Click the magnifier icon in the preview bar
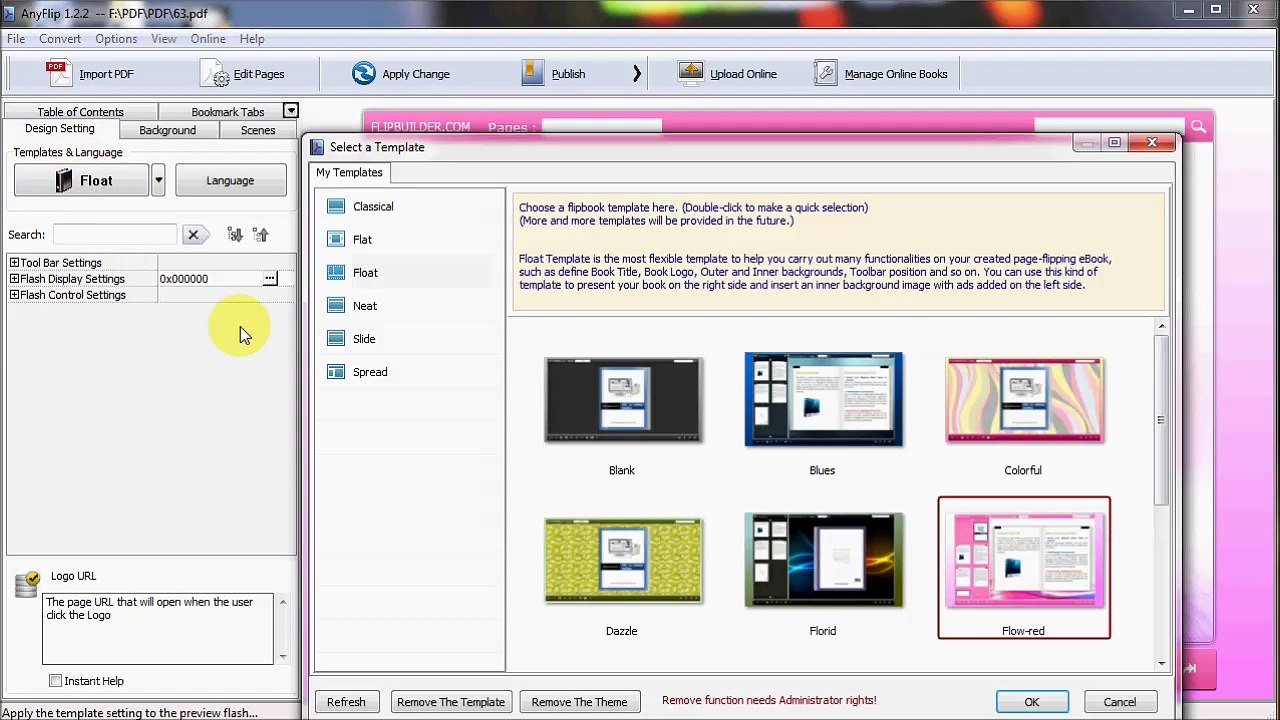 [x=1198, y=126]
